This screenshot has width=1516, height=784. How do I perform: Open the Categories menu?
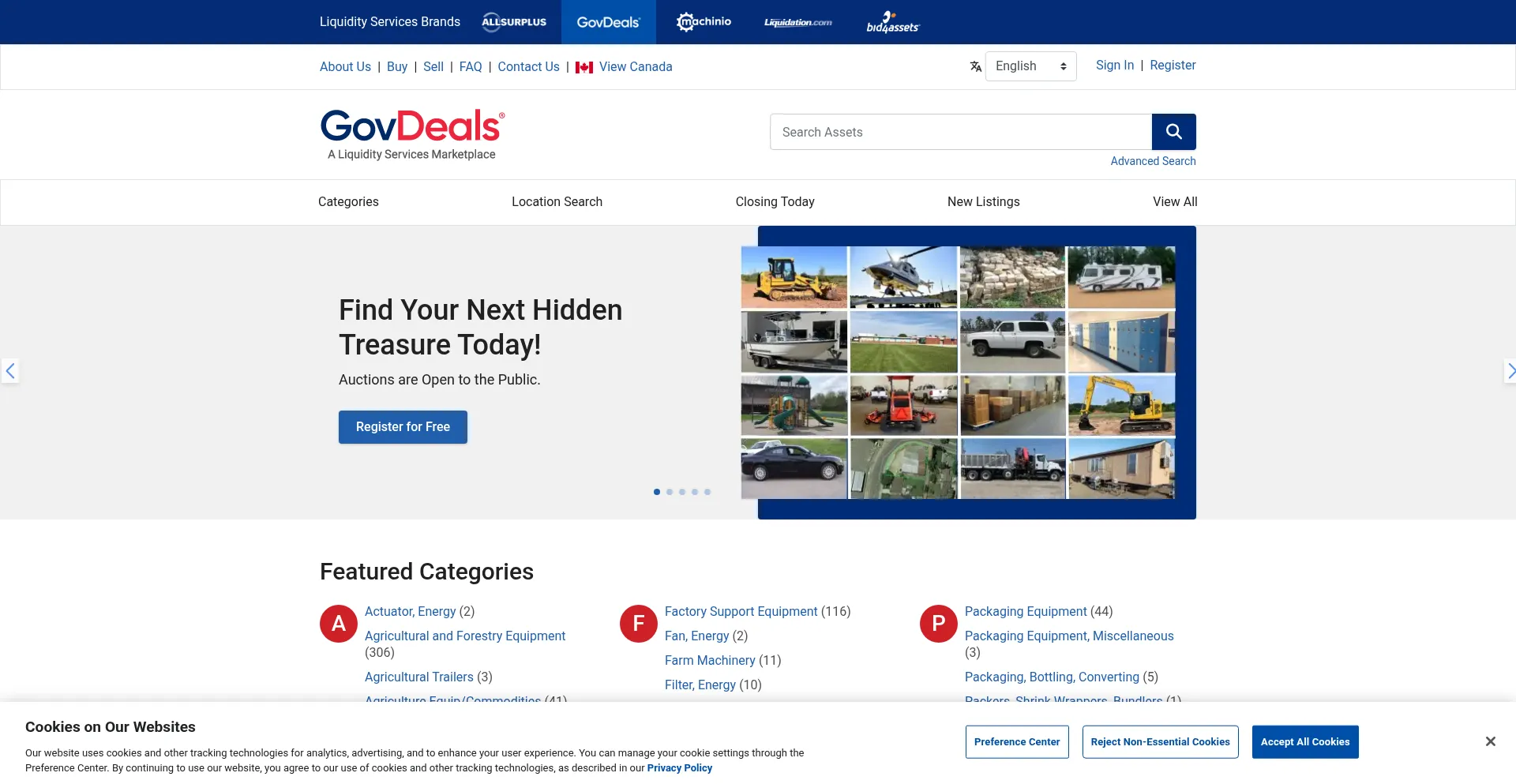[x=348, y=202]
